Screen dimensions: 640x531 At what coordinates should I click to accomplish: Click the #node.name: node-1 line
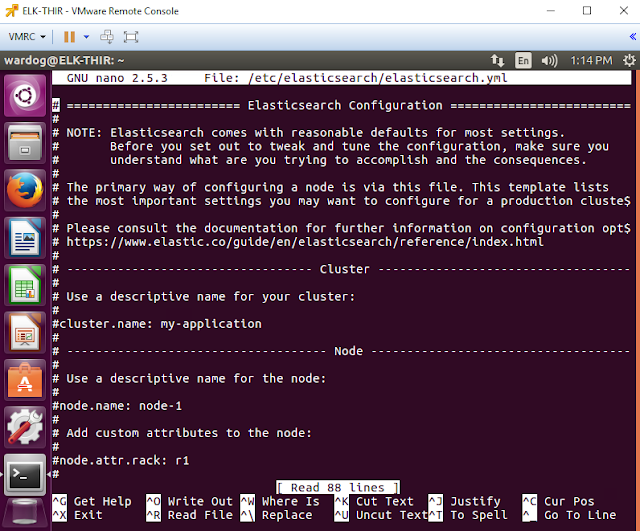click(x=117, y=406)
